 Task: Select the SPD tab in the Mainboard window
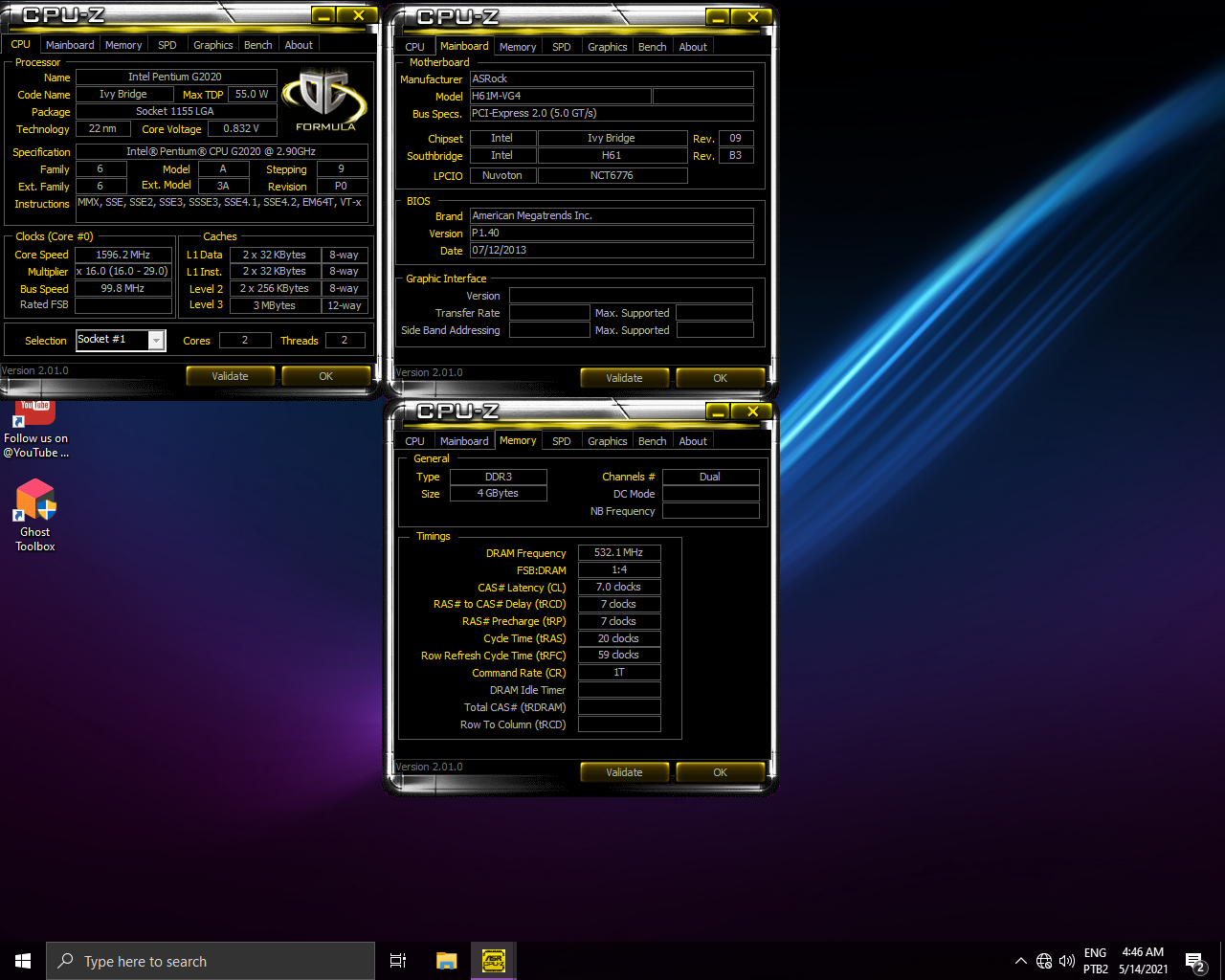(x=562, y=47)
